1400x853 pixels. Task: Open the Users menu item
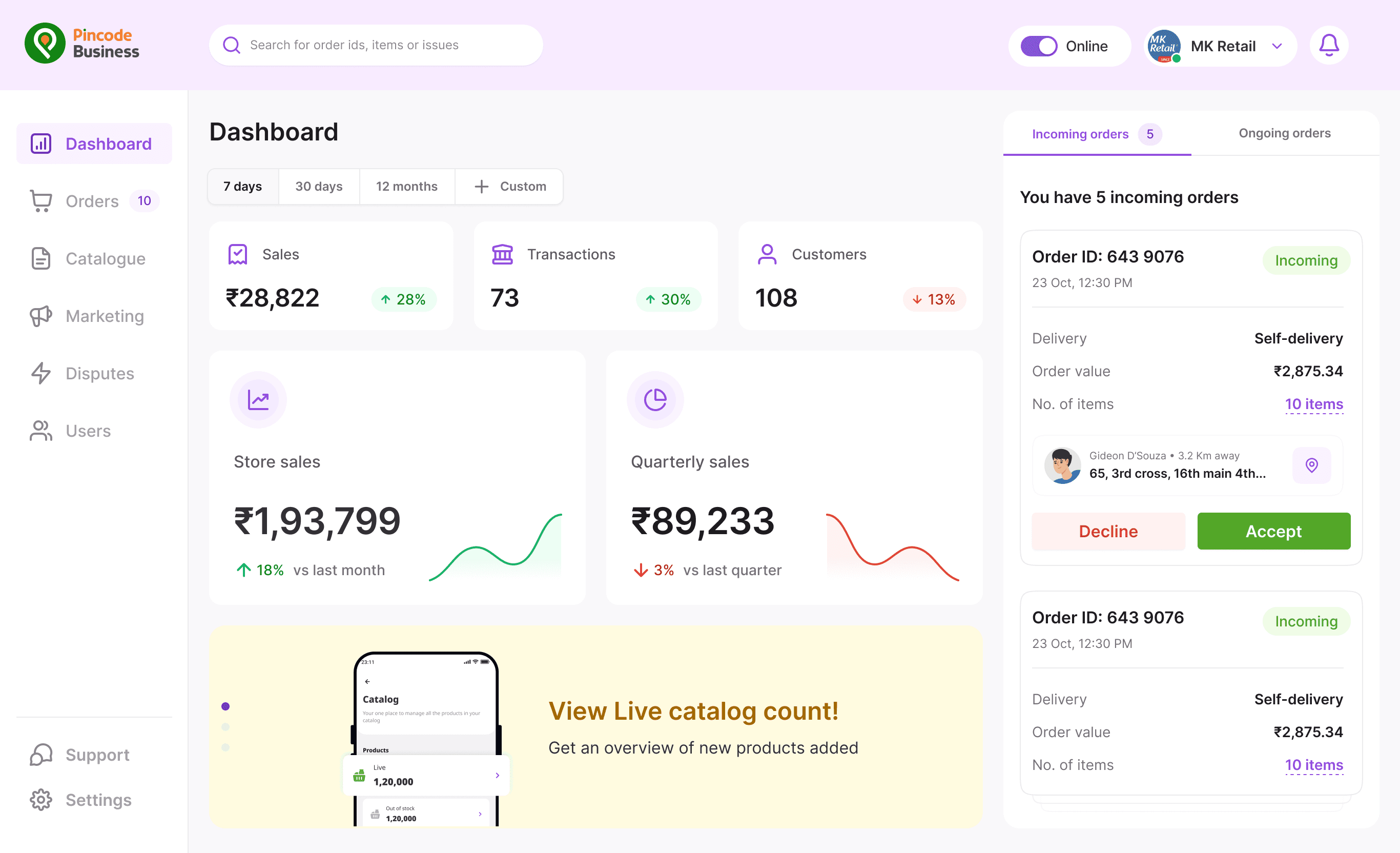(94, 431)
